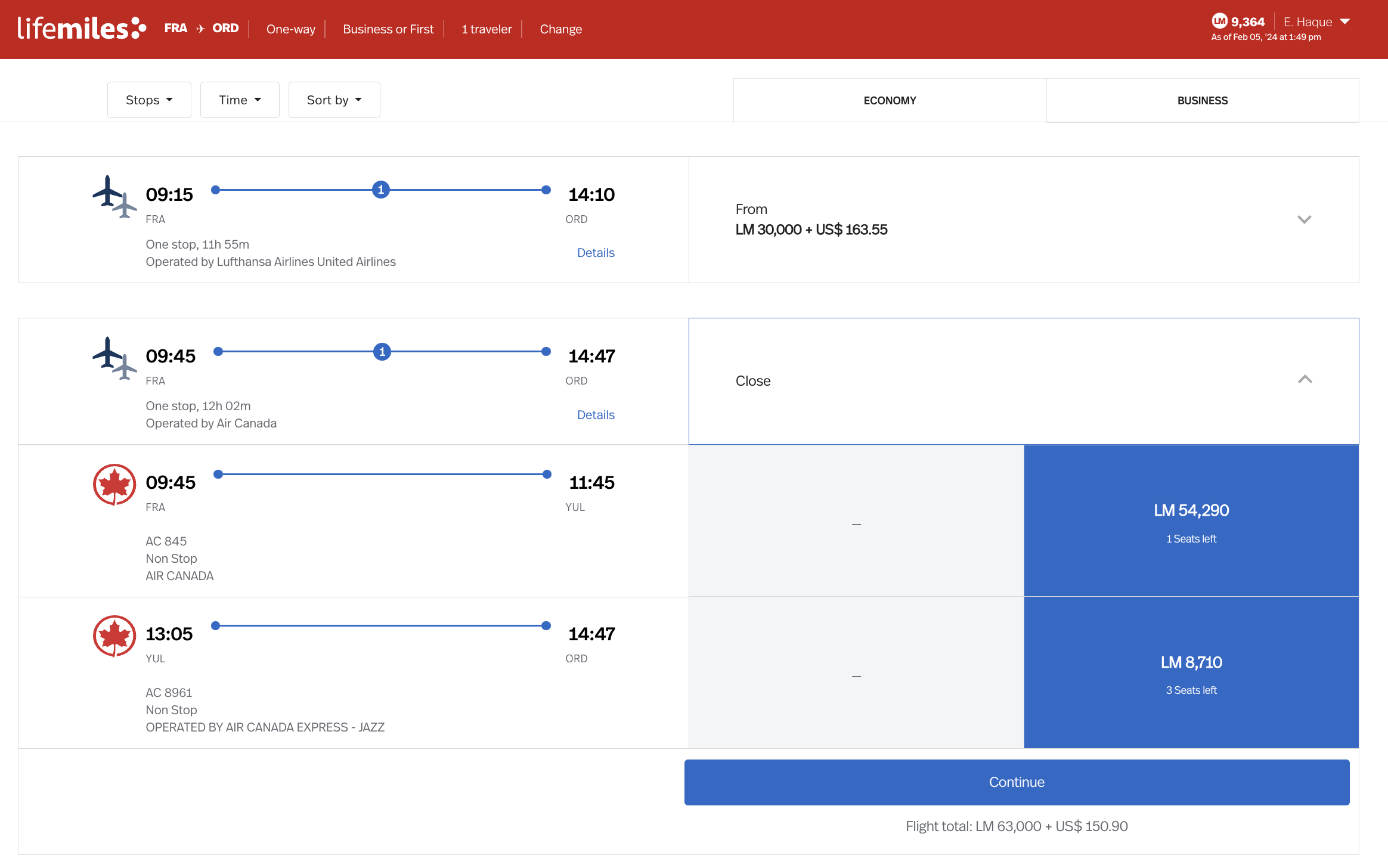Click the airplanes icon on 09:15 flight
This screenshot has width=1388, height=868.
click(x=114, y=197)
